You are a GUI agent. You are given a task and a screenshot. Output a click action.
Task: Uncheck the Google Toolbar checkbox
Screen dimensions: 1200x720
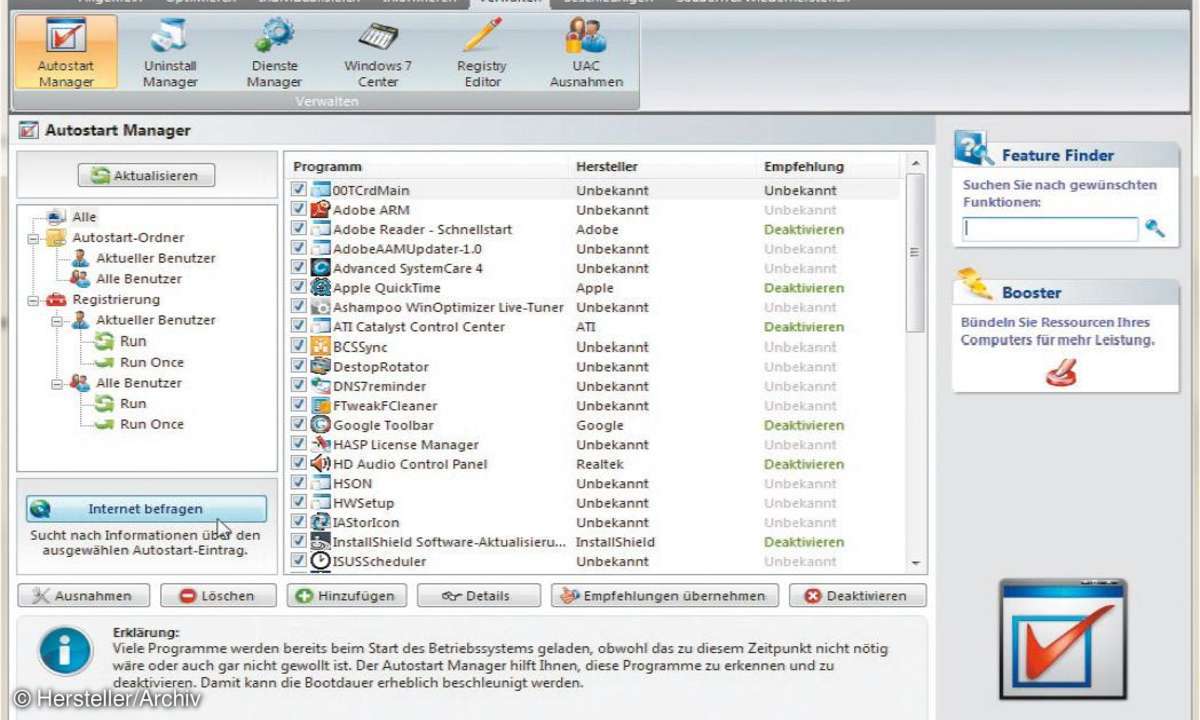[298, 425]
